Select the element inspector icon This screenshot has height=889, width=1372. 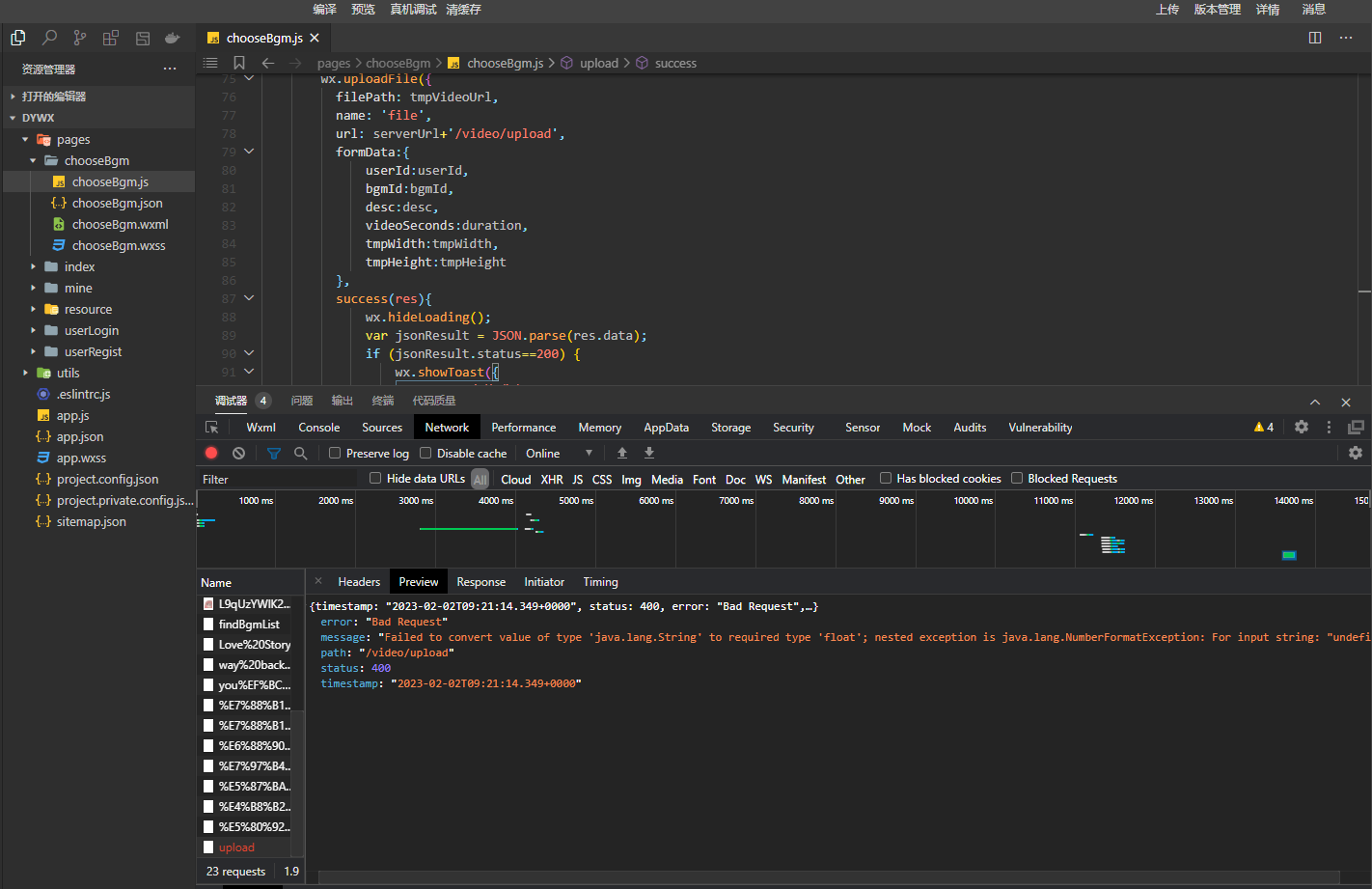tap(212, 427)
